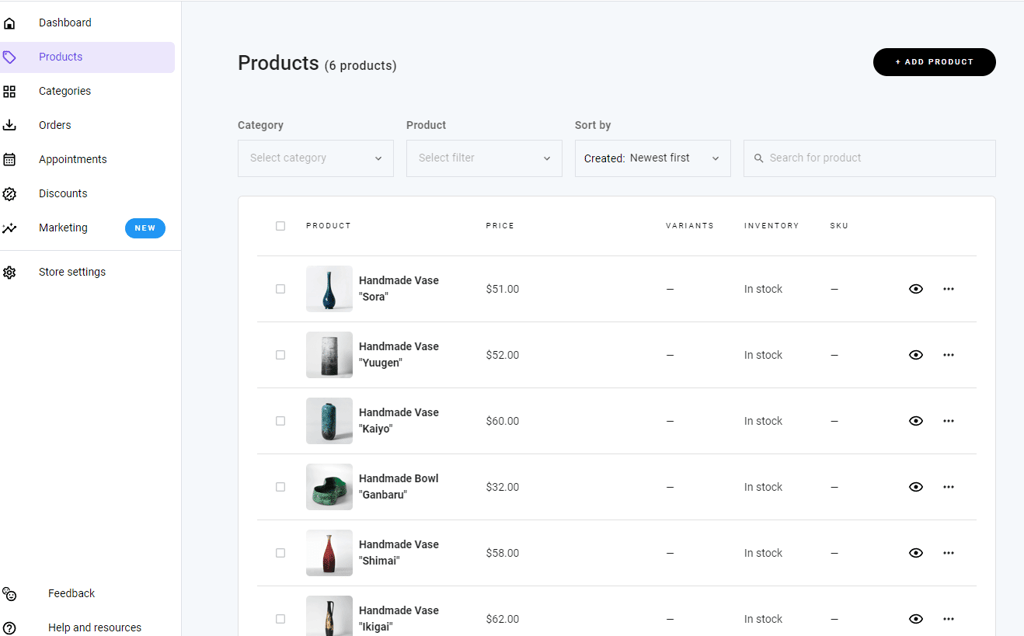Image resolution: width=1024 pixels, height=636 pixels.
Task: Check the Handmade Vase "Ikigai" checkbox
Action: tap(280, 618)
